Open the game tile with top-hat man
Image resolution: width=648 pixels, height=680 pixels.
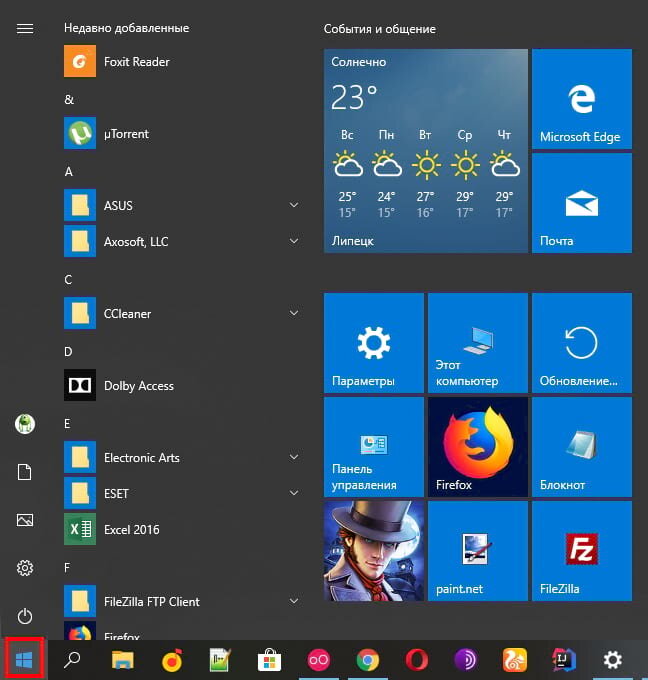(373, 551)
